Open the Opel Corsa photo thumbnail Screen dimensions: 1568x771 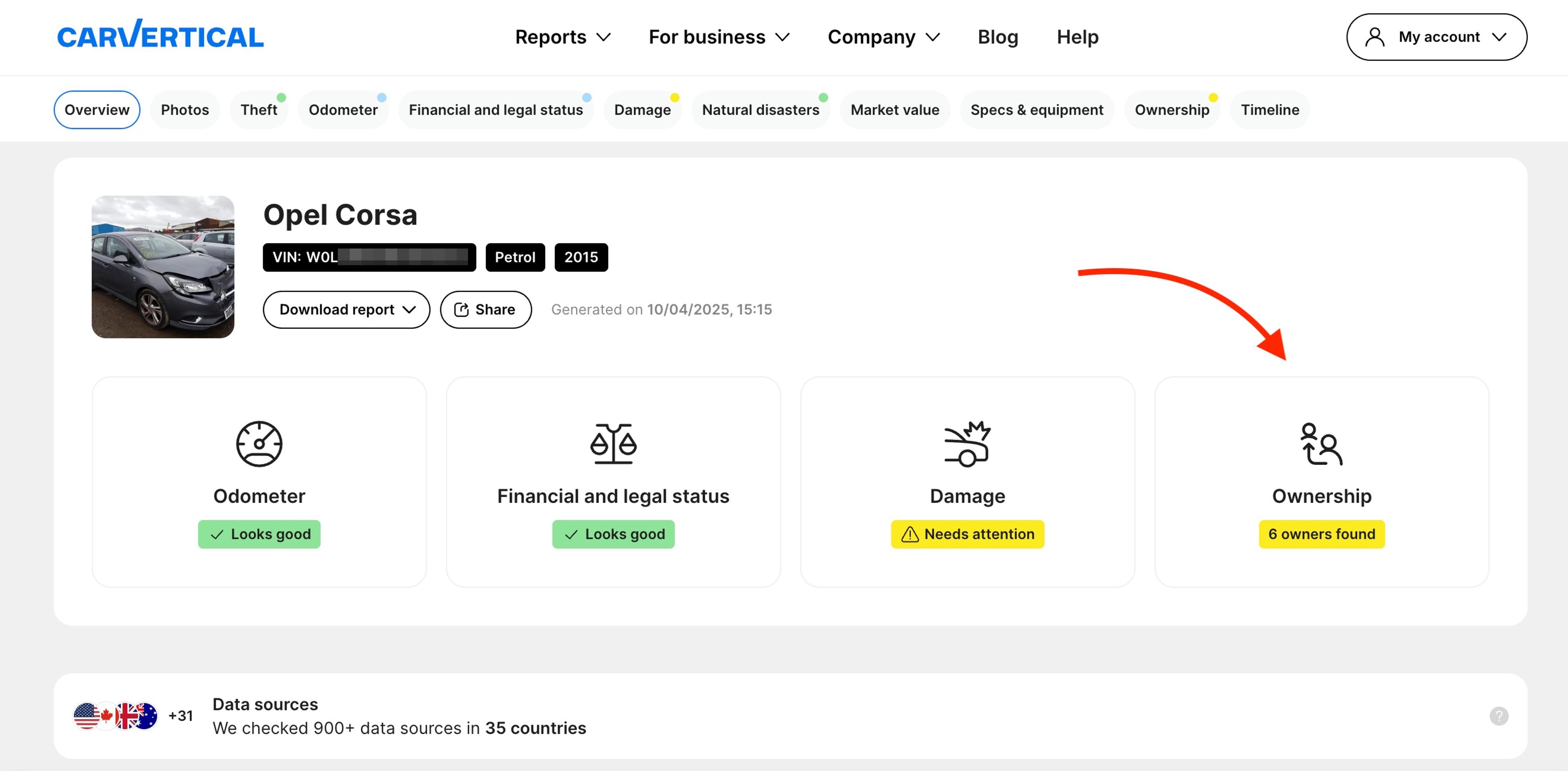tap(163, 267)
